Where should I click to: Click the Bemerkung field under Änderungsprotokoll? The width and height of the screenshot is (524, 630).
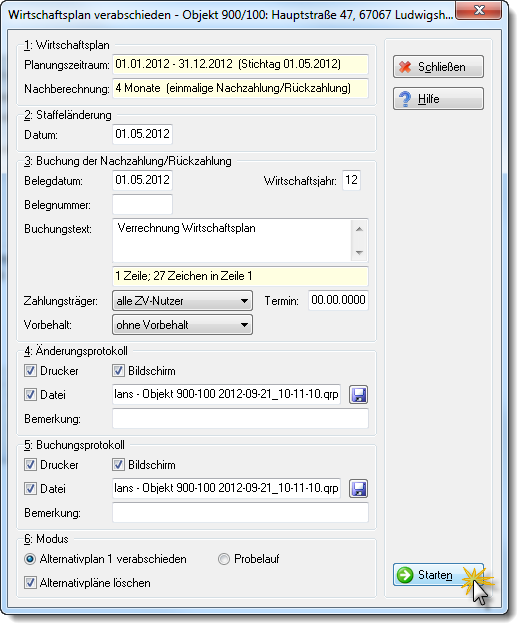pyautogui.click(x=240, y=419)
